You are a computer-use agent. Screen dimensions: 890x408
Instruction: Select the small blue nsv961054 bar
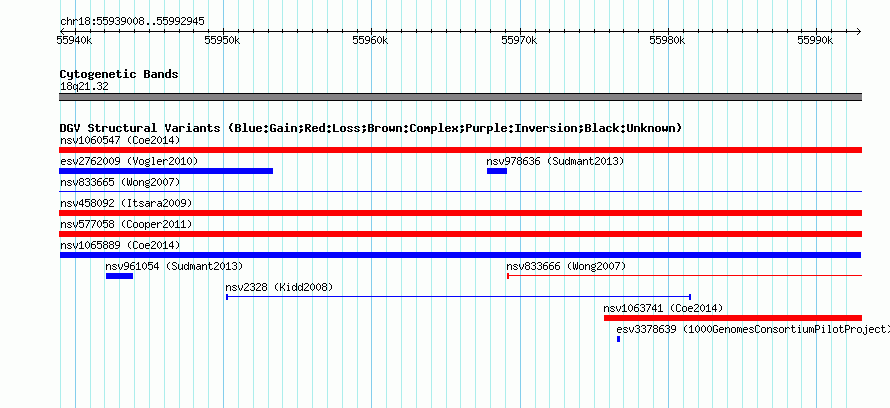pyautogui.click(x=119, y=276)
